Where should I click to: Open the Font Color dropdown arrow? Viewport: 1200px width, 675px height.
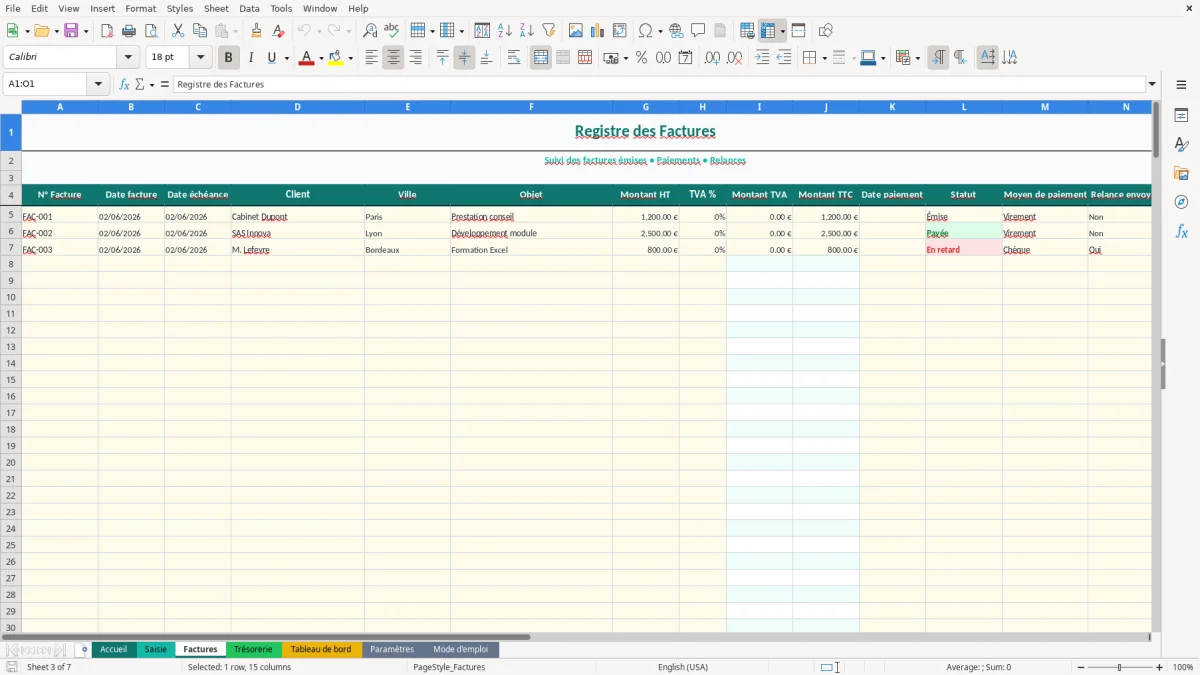point(321,58)
